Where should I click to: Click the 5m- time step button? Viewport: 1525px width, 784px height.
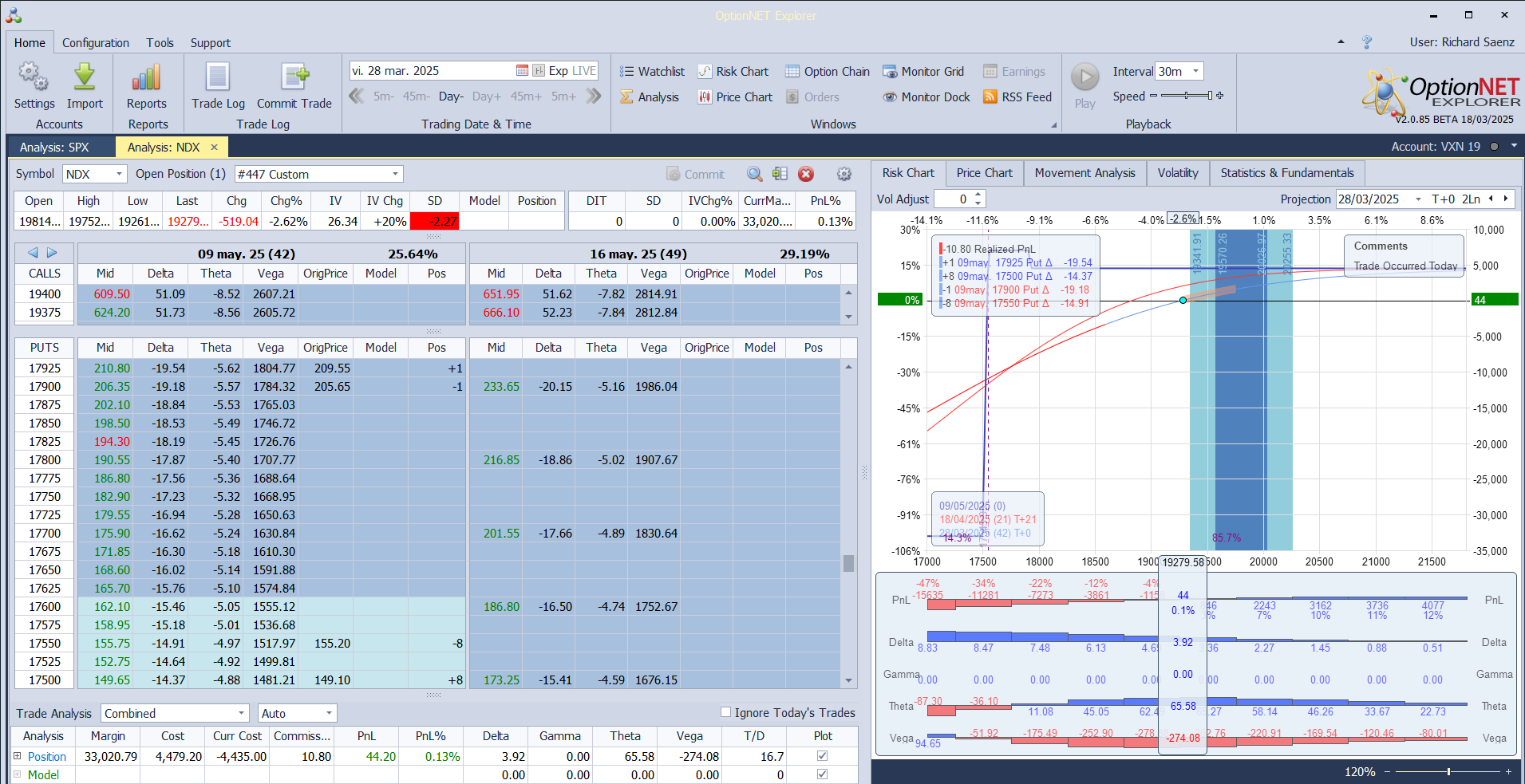384,97
